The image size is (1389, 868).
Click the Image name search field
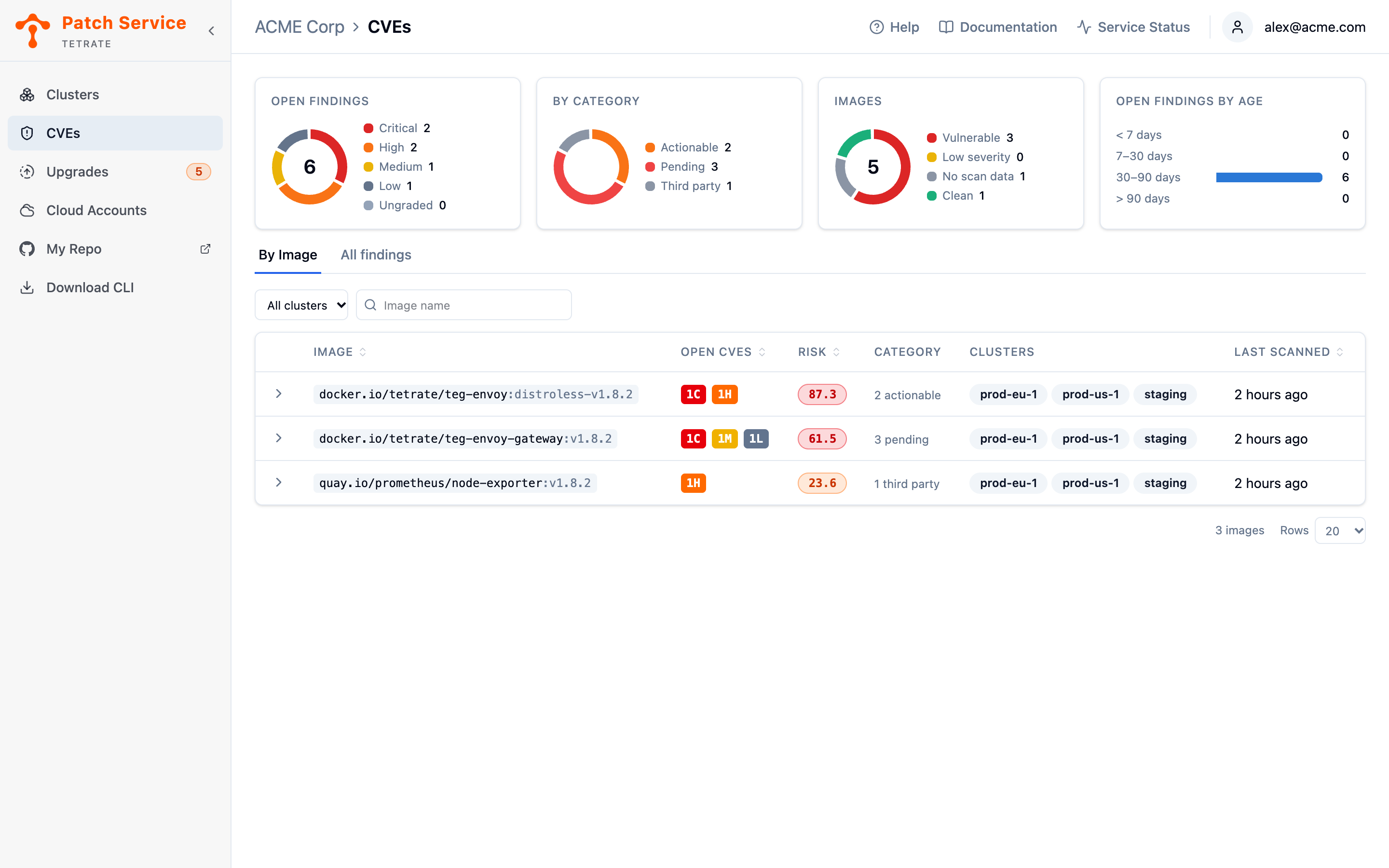464,305
